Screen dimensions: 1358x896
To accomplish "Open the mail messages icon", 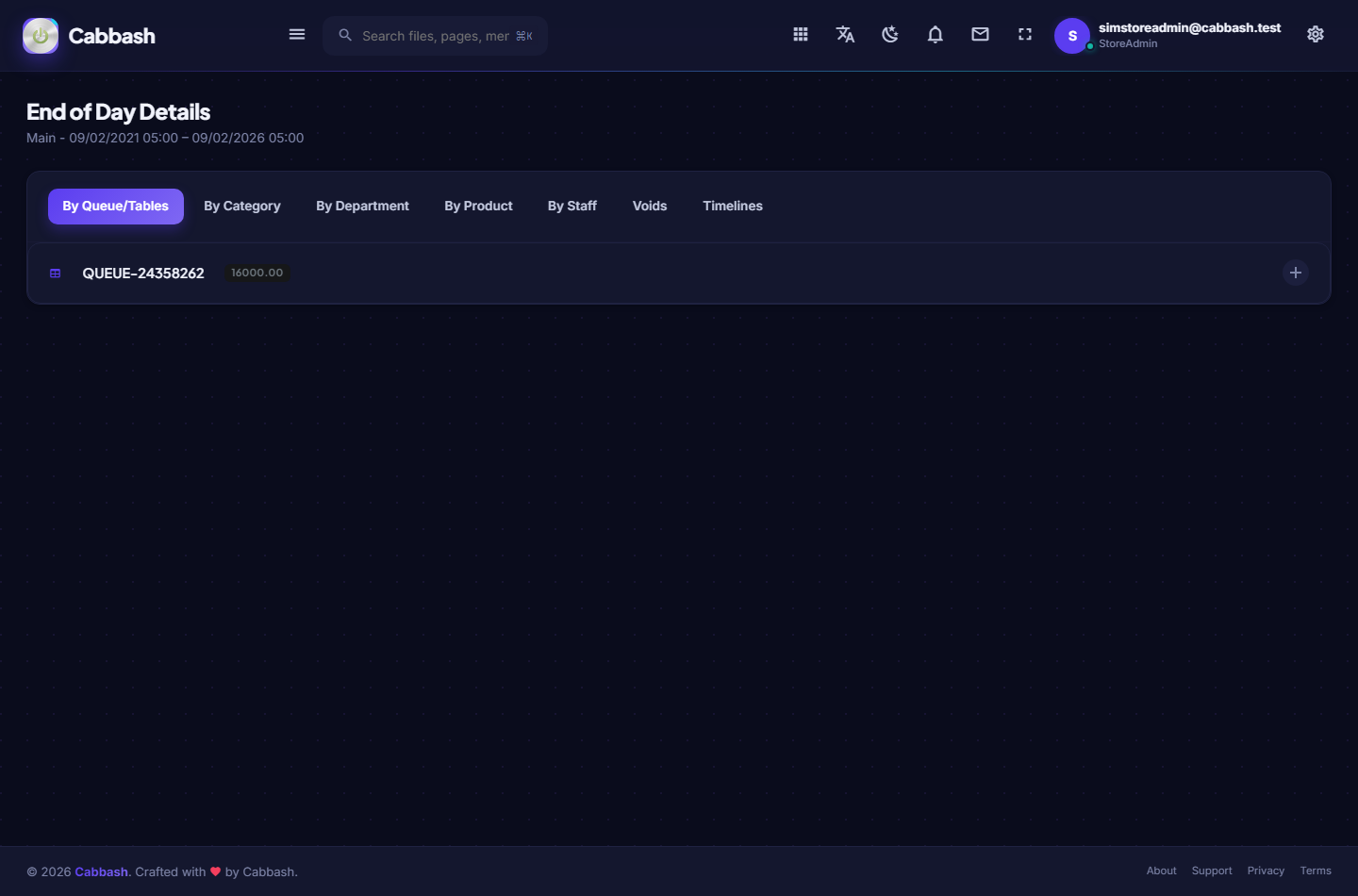I will pyautogui.click(x=981, y=35).
